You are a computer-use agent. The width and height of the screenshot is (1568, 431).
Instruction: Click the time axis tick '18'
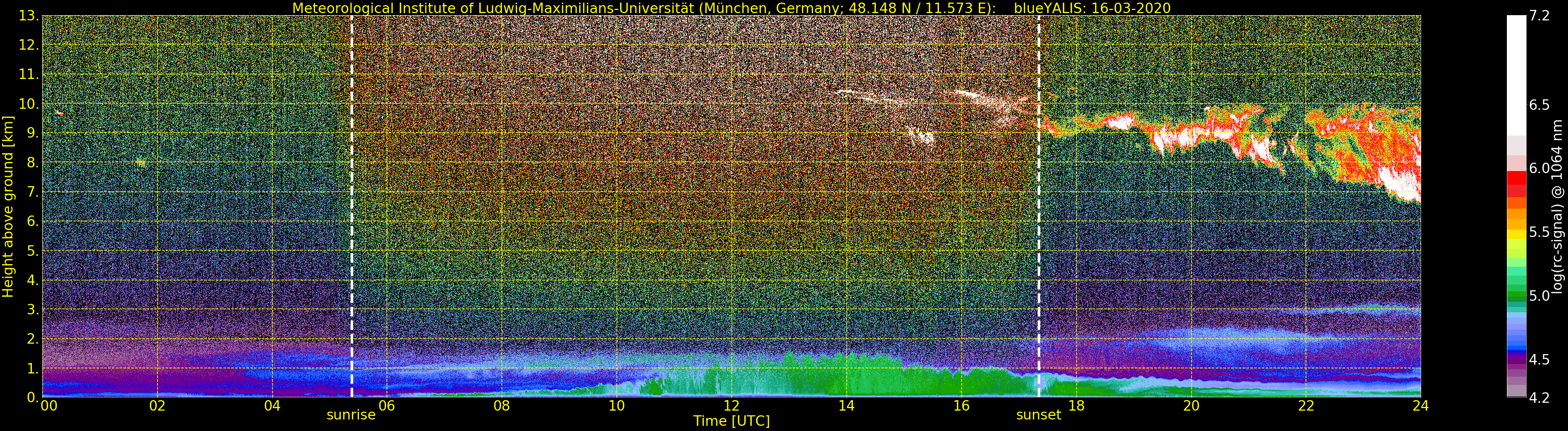click(1076, 405)
